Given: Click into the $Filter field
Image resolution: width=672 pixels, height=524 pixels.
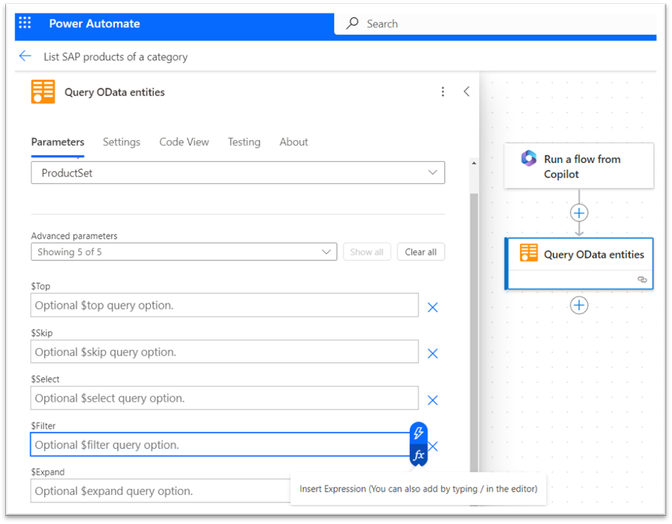Looking at the screenshot, I should click(220, 445).
